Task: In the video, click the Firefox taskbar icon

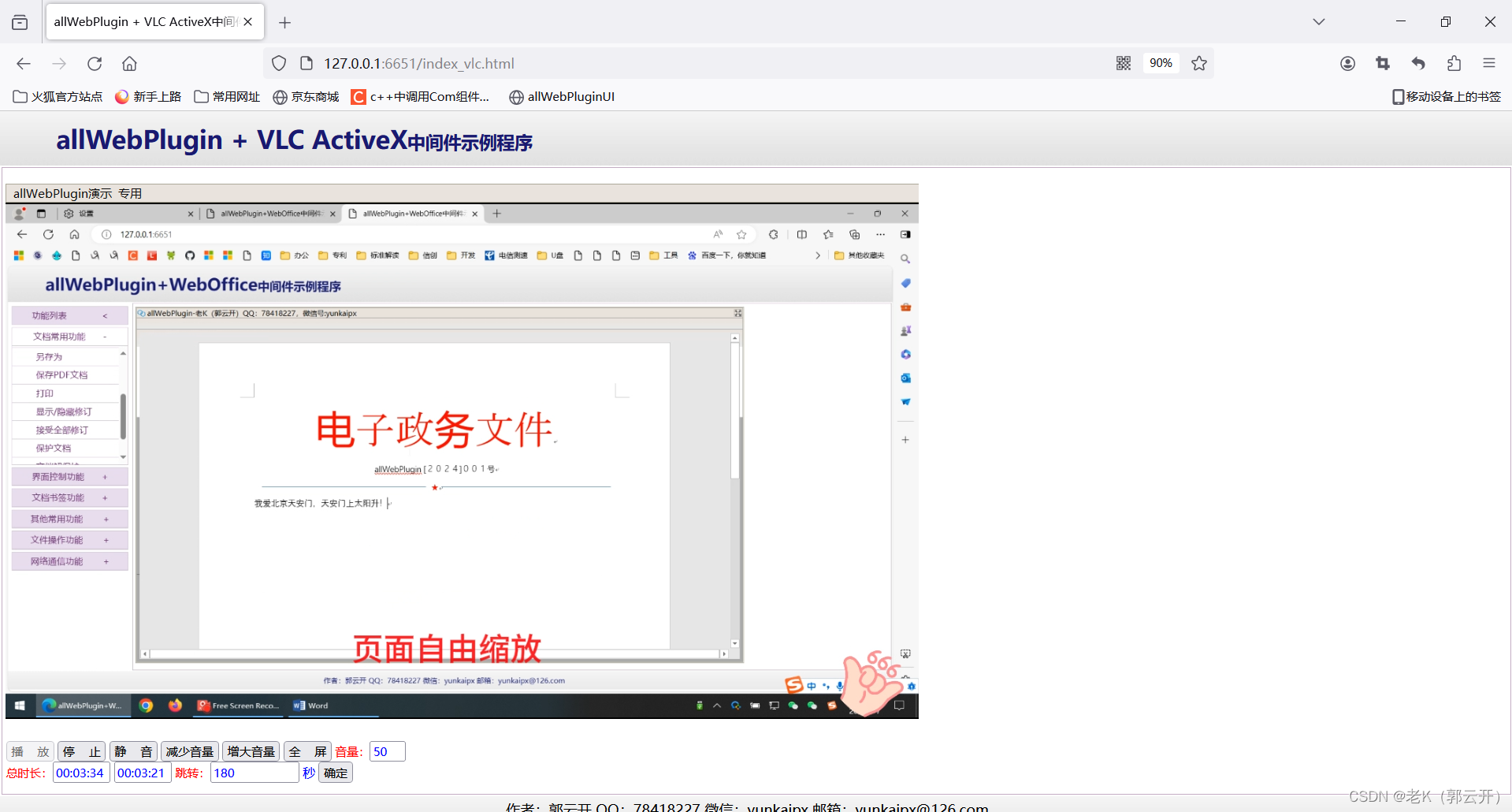Action: point(175,706)
